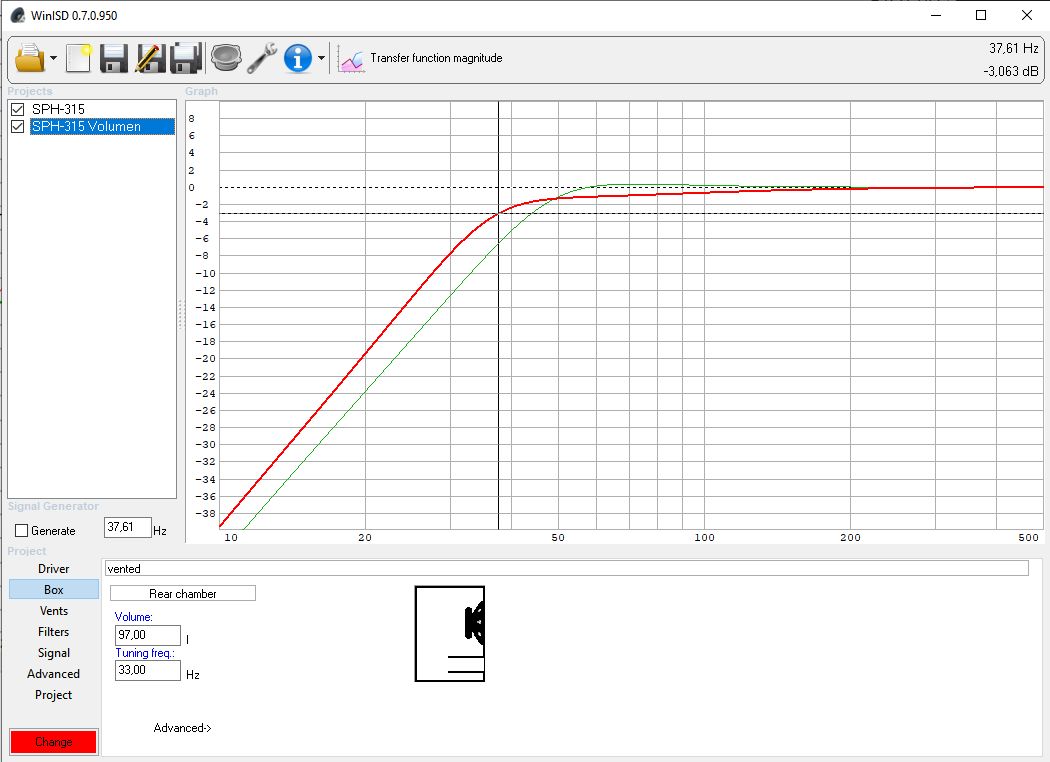
Task: Open the Vents tab
Action: point(54,611)
